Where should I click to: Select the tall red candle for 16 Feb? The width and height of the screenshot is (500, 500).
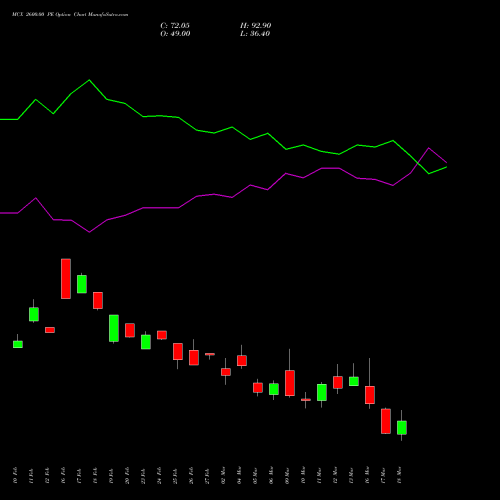coord(66,279)
